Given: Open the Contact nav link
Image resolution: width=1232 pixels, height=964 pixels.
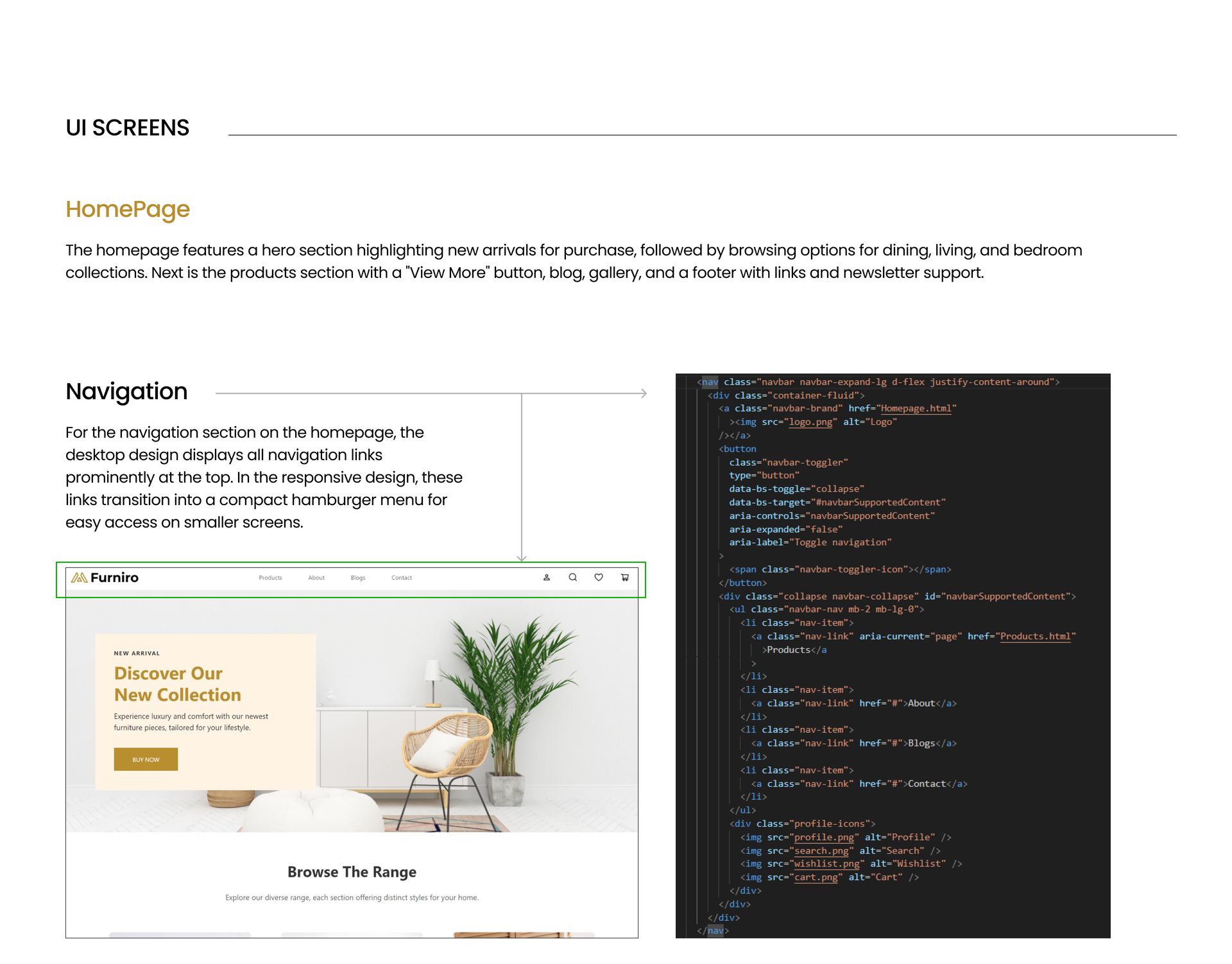Looking at the screenshot, I should click(402, 578).
